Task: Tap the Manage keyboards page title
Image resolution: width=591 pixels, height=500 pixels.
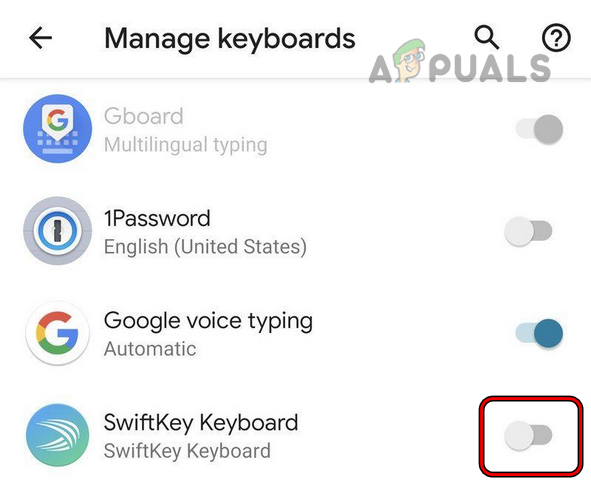Action: (x=230, y=39)
